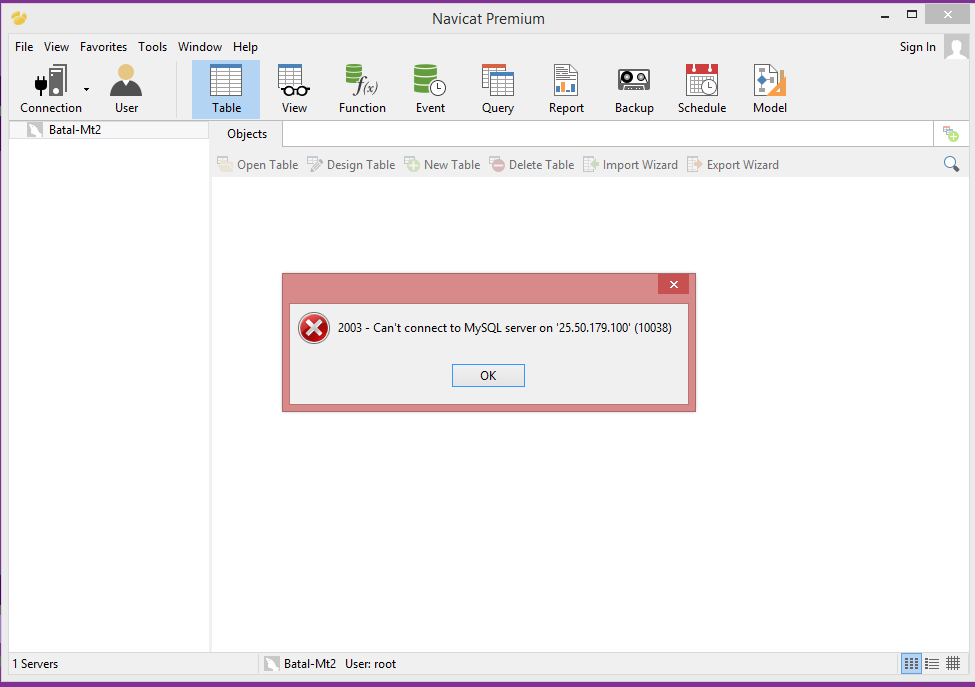
Task: Open the Model toolbar icon
Action: 770,89
